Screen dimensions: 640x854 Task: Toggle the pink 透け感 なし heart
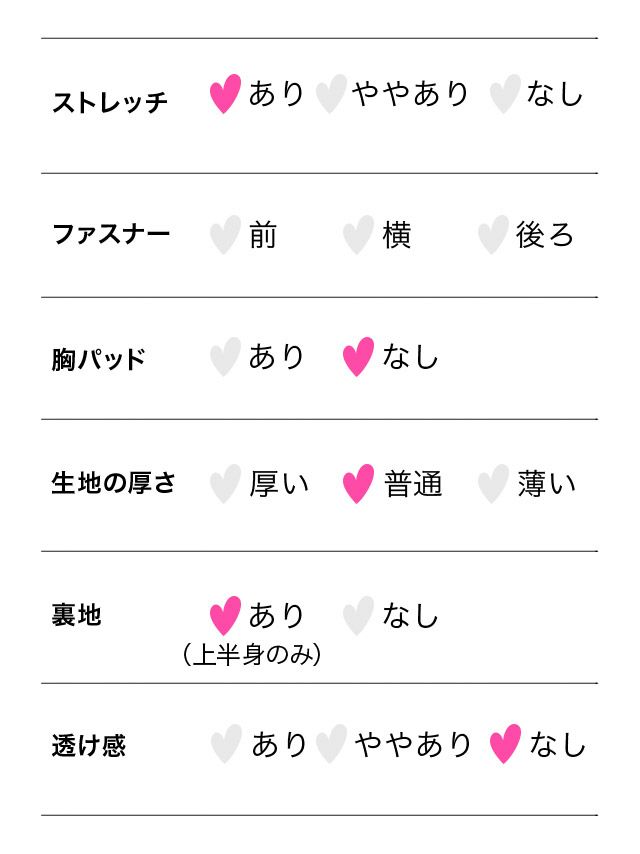pos(505,745)
